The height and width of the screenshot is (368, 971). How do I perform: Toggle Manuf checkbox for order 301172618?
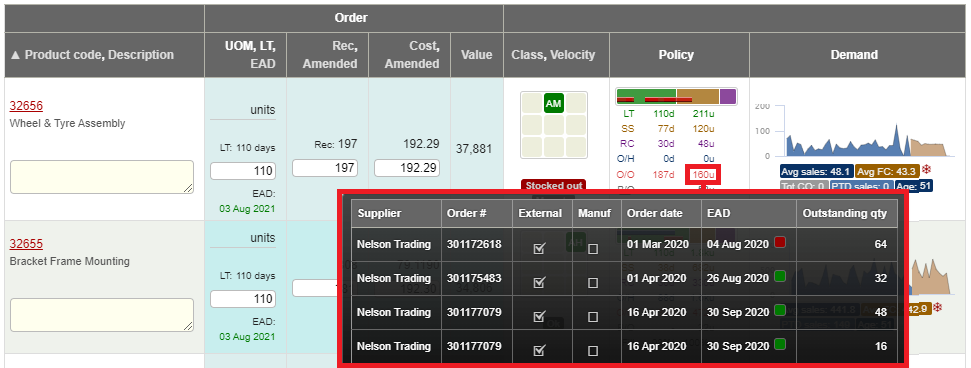click(x=593, y=249)
